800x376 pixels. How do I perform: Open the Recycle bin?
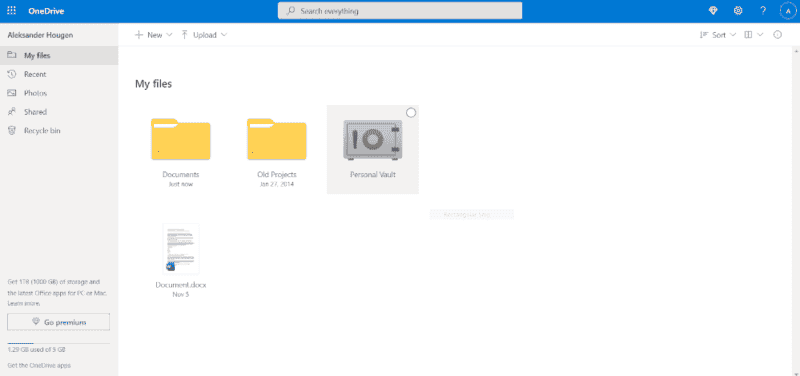click(x=59, y=131)
